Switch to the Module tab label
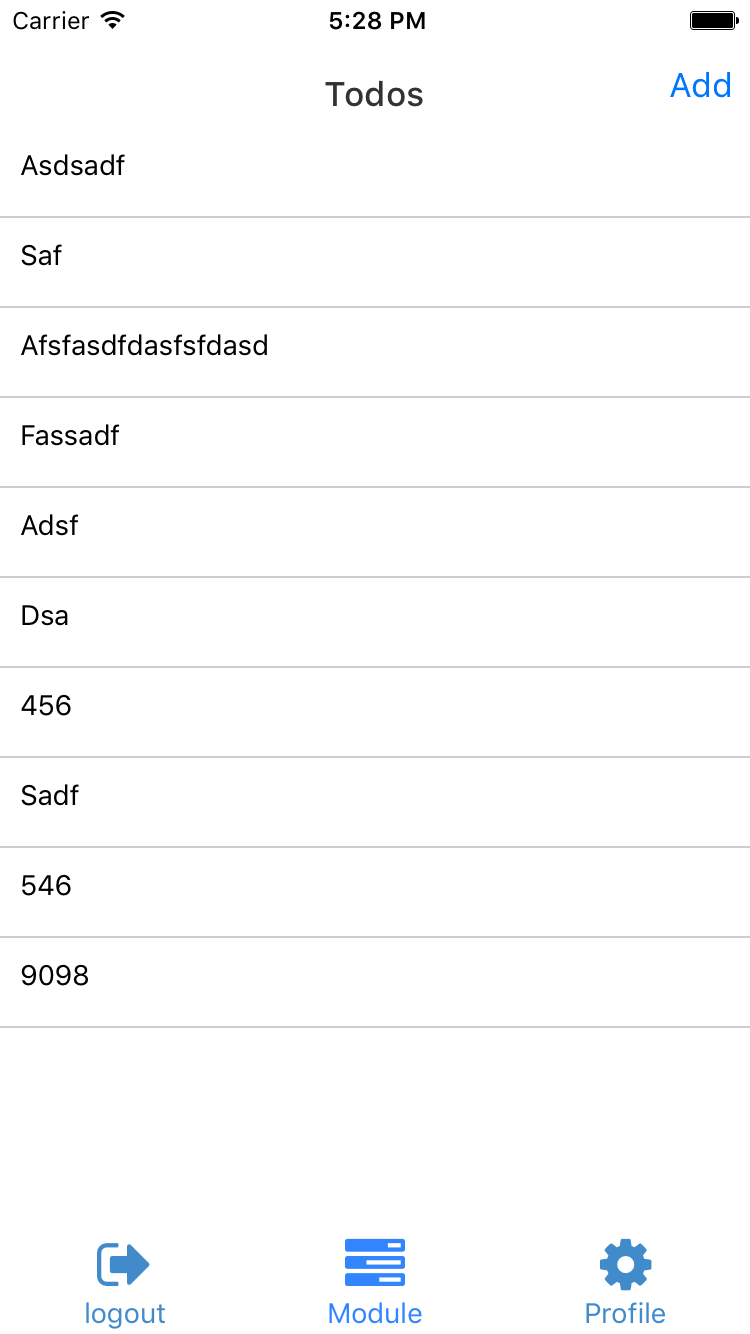750x1334 pixels. point(375,1313)
